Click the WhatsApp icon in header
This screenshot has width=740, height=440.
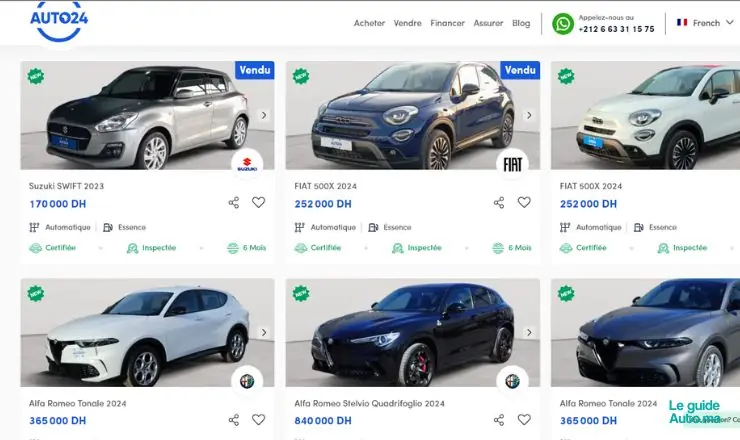coord(563,23)
